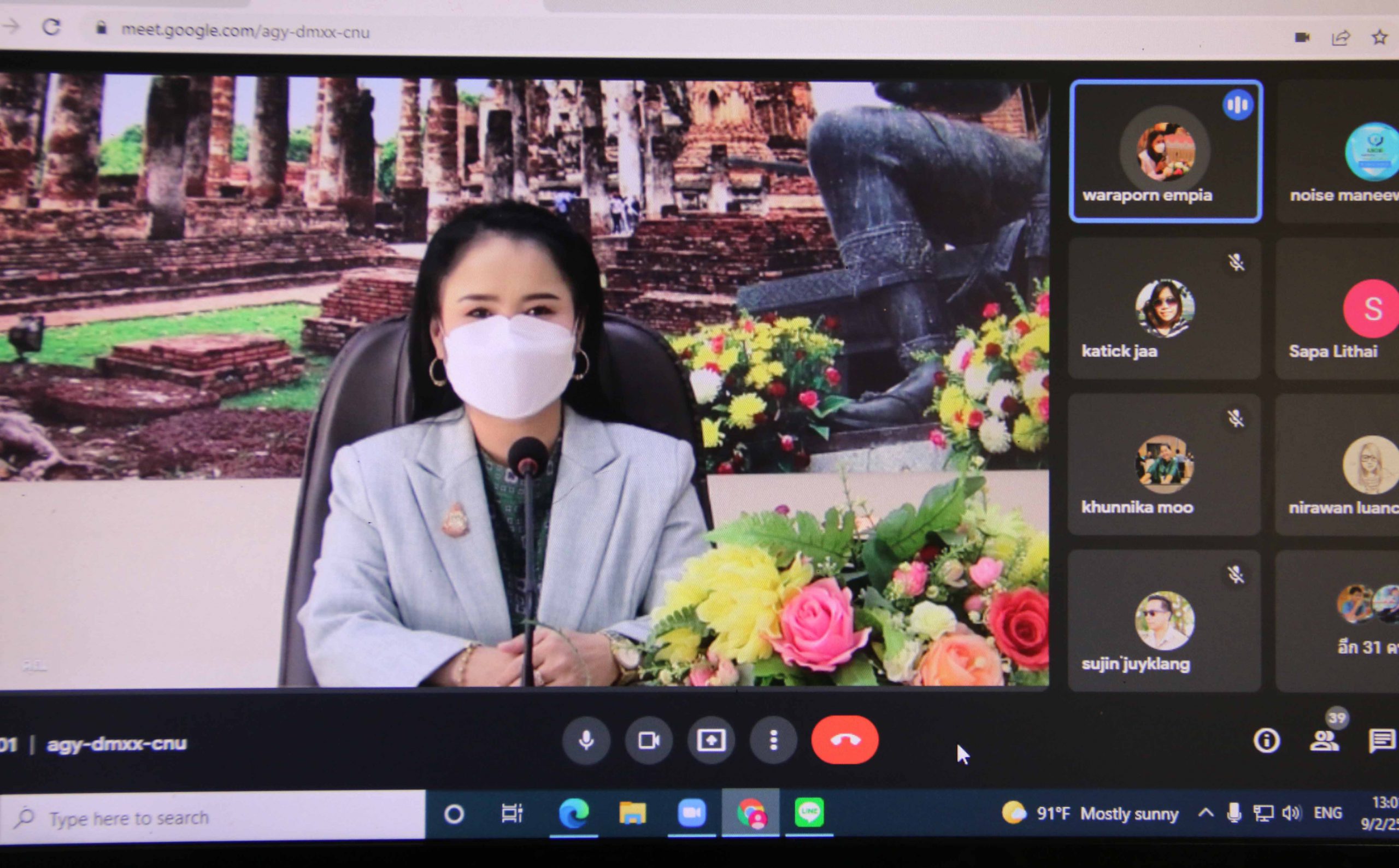Open the three-dot more options menu
The width and height of the screenshot is (1399, 868).
pos(774,741)
